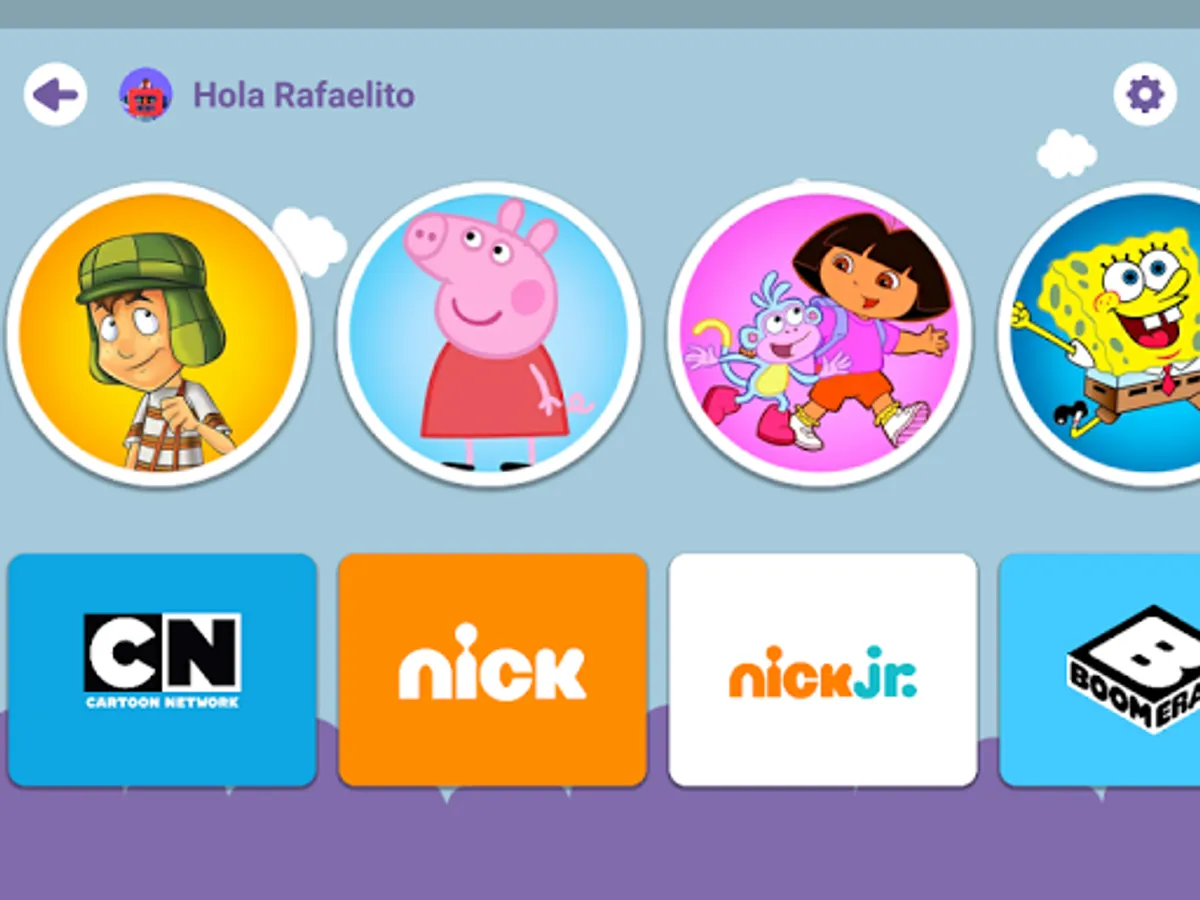The height and width of the screenshot is (900, 1200).
Task: Tap the red robot profile avatar
Action: coord(145,96)
